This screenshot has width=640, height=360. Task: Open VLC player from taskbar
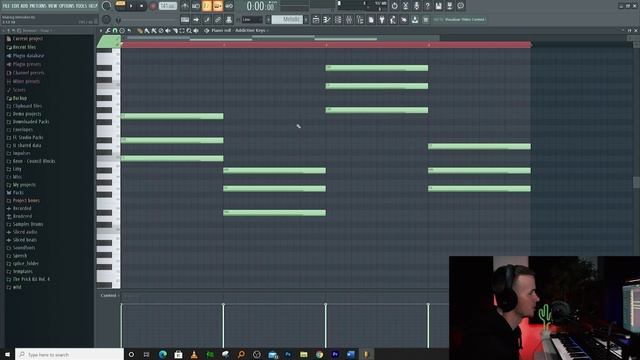tap(194, 354)
